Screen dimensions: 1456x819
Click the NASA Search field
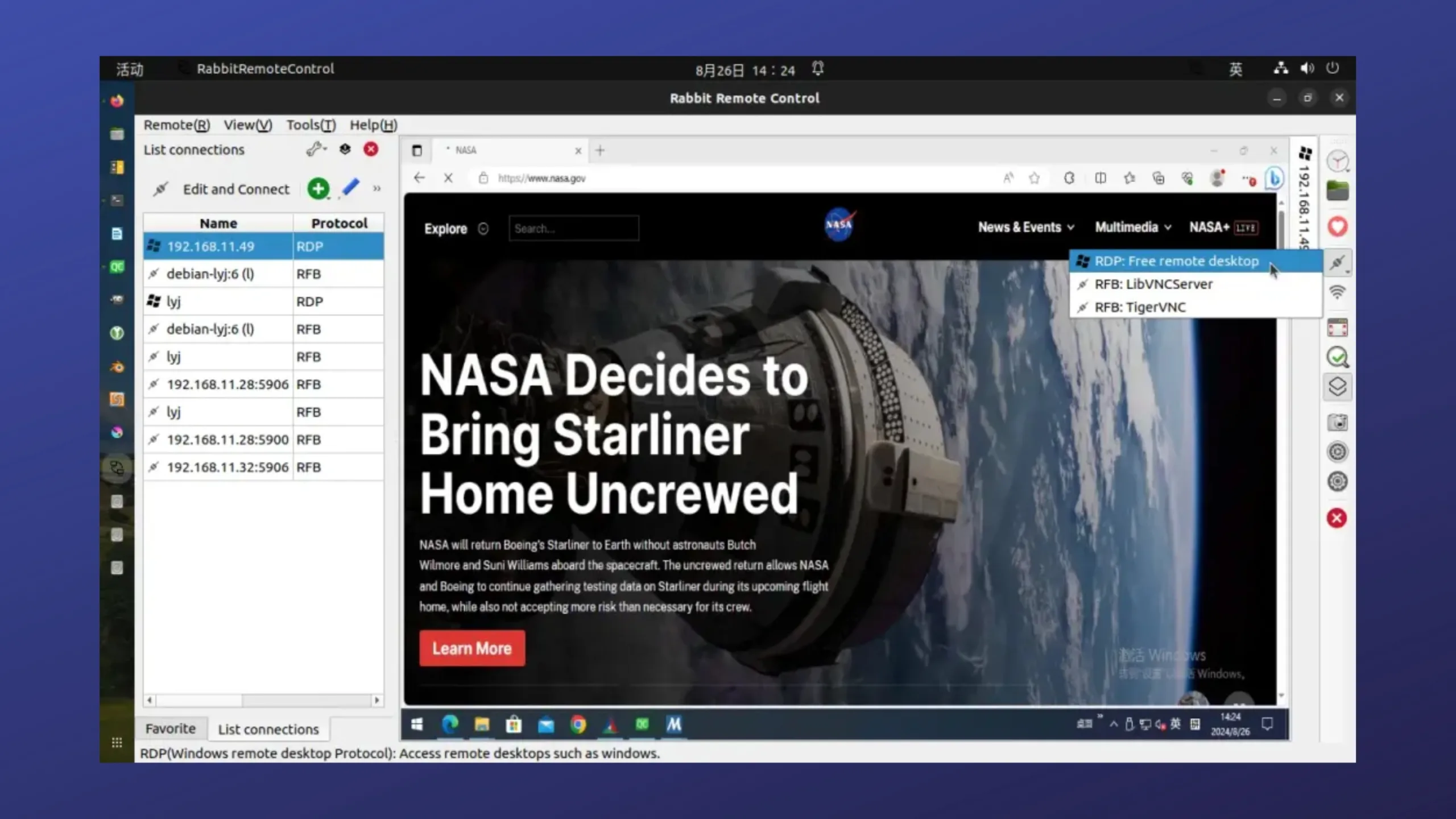point(574,229)
